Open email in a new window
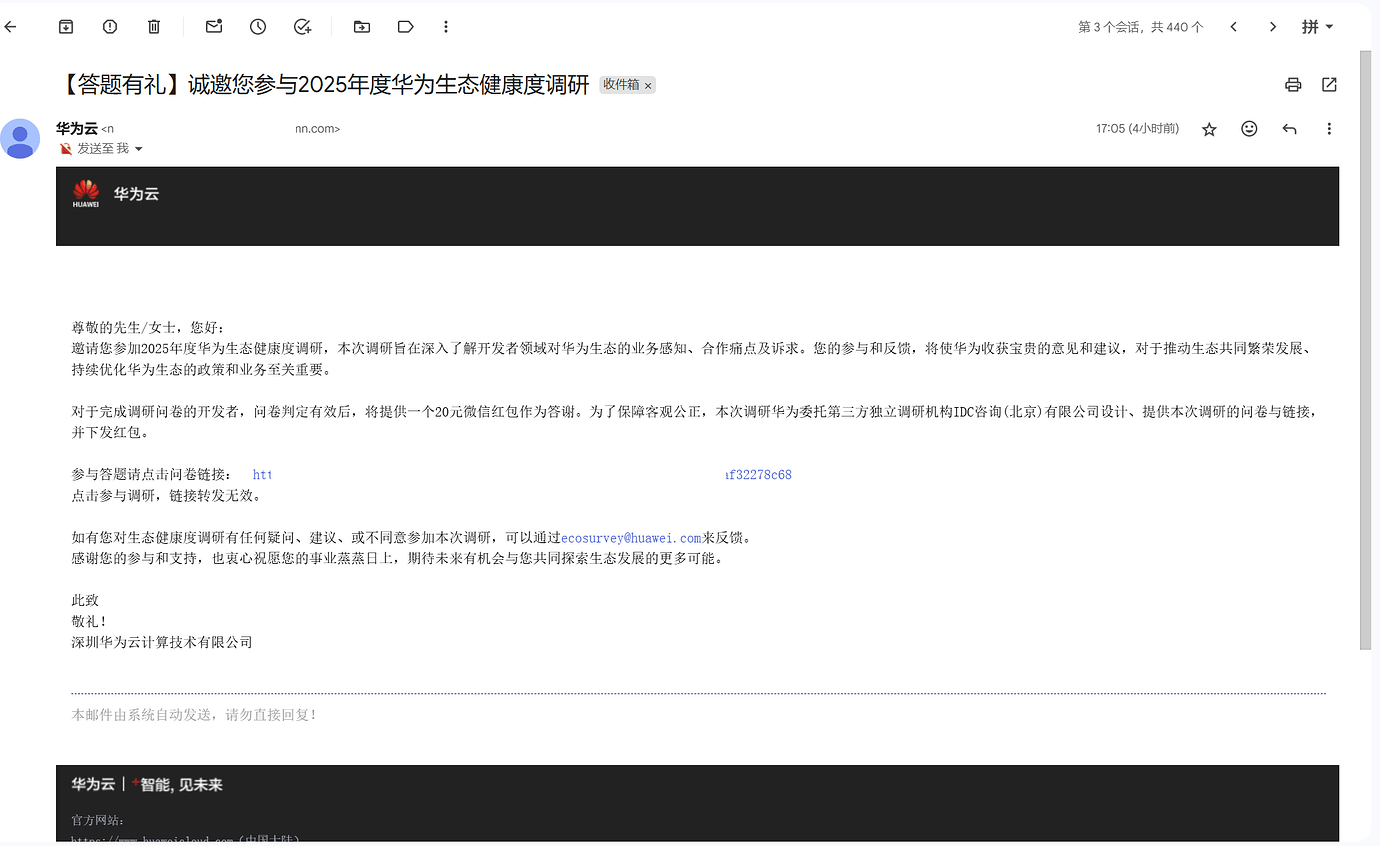 1329,85
